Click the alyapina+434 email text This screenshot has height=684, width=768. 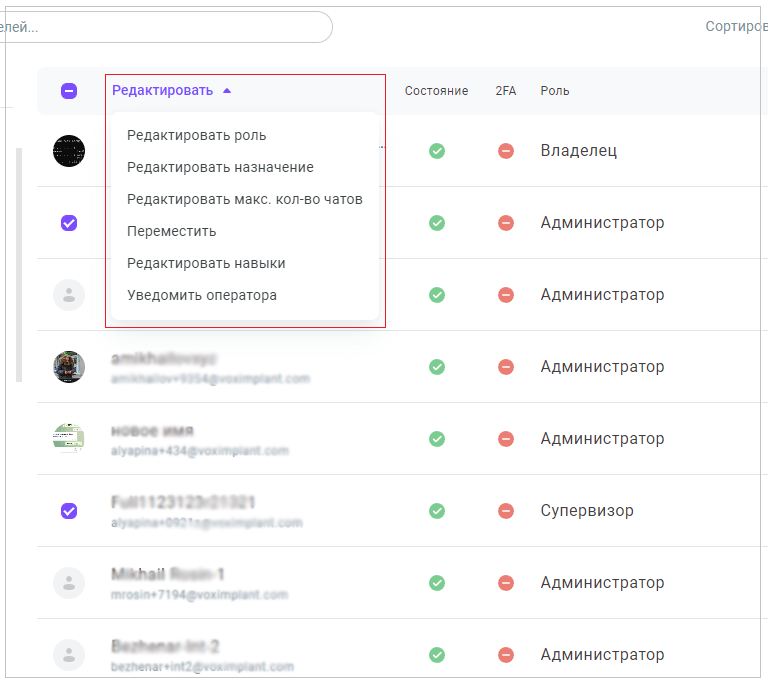200,451
